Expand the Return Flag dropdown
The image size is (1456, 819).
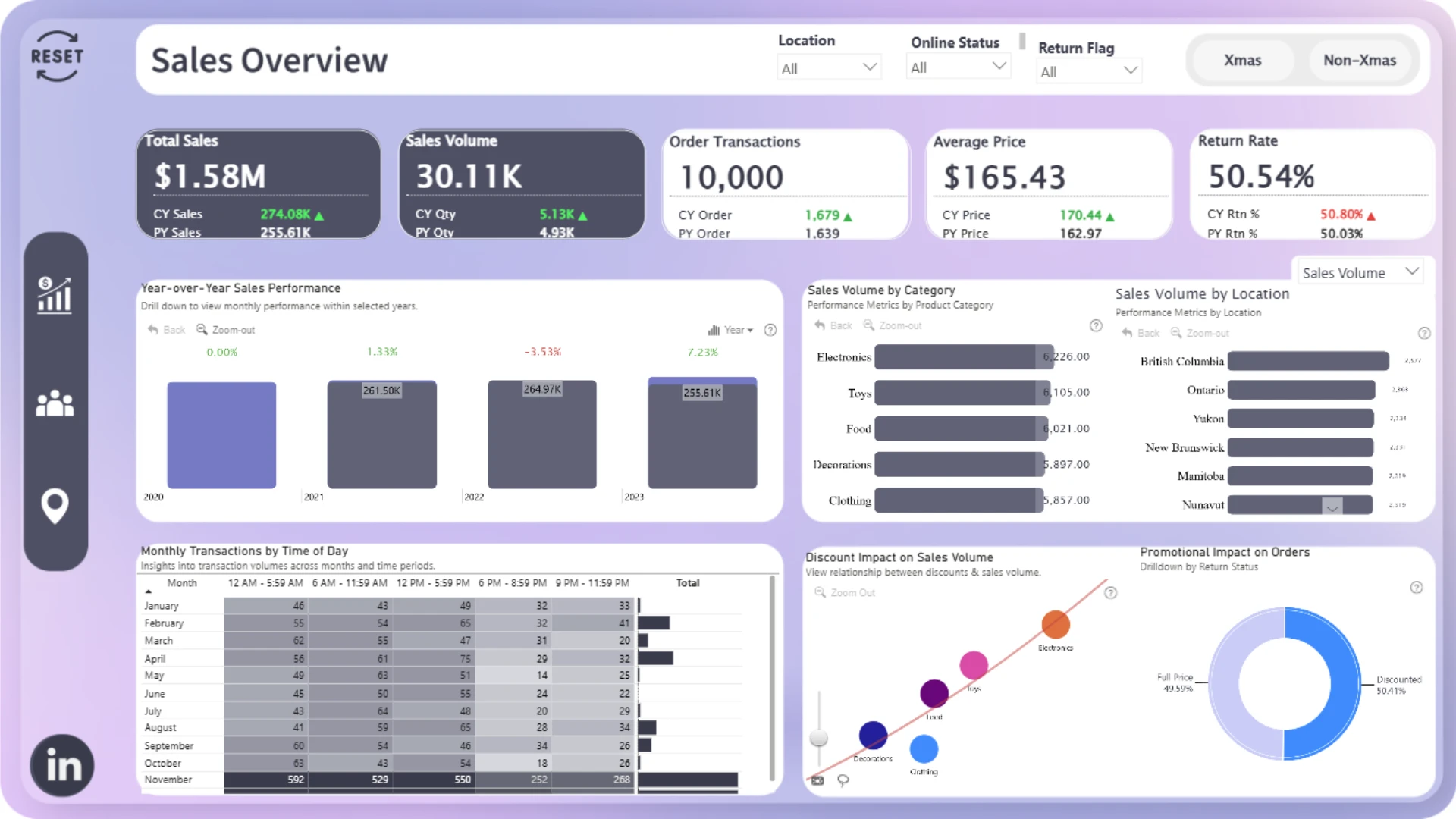click(1089, 72)
